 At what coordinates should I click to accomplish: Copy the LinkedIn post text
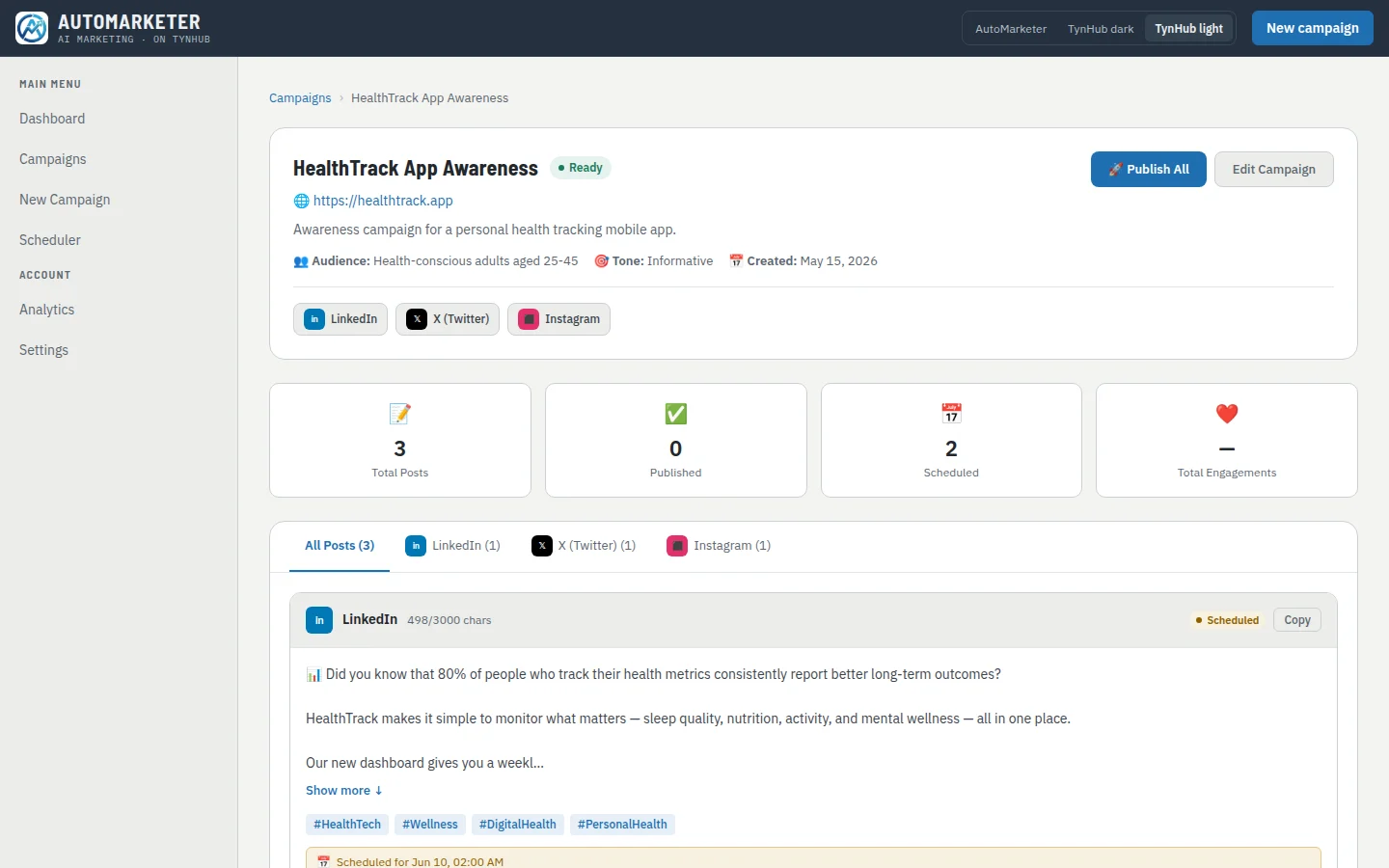pyautogui.click(x=1297, y=620)
